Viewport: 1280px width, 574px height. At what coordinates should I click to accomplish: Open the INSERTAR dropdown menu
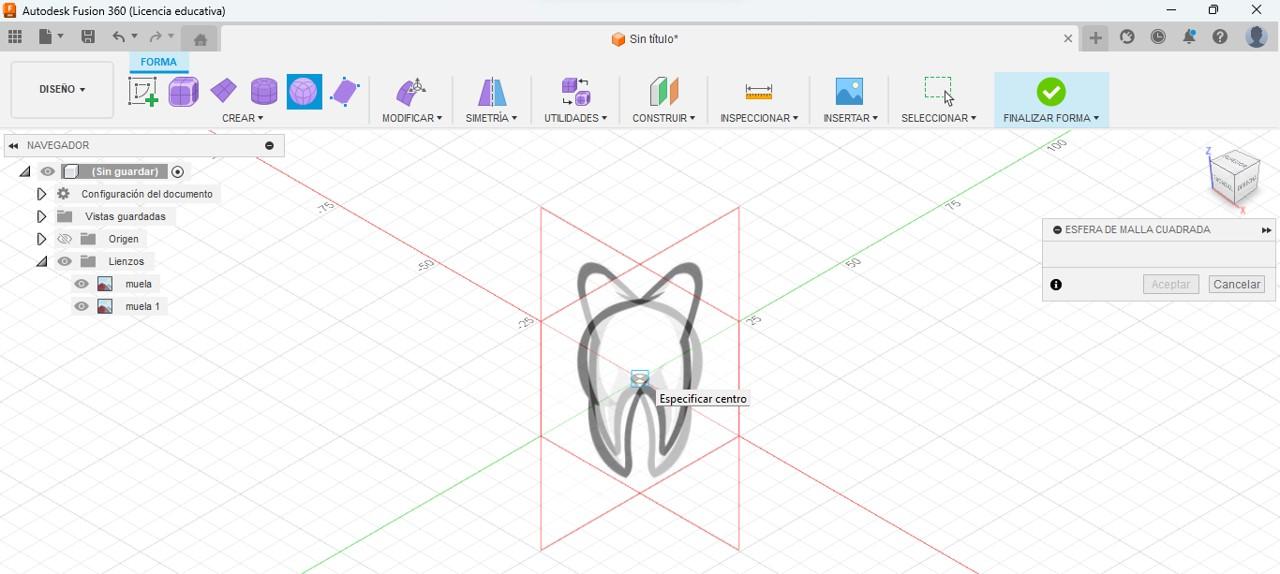(850, 118)
